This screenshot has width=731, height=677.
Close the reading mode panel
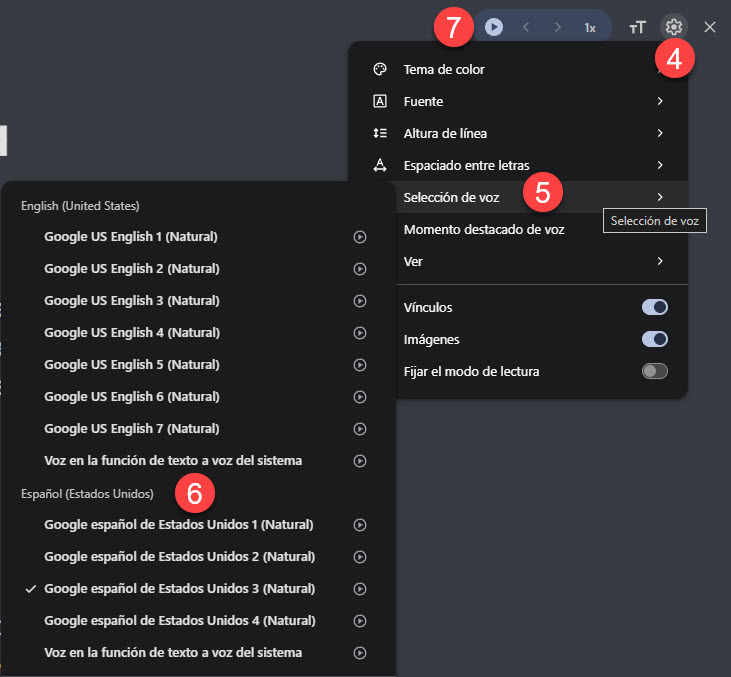pos(710,27)
